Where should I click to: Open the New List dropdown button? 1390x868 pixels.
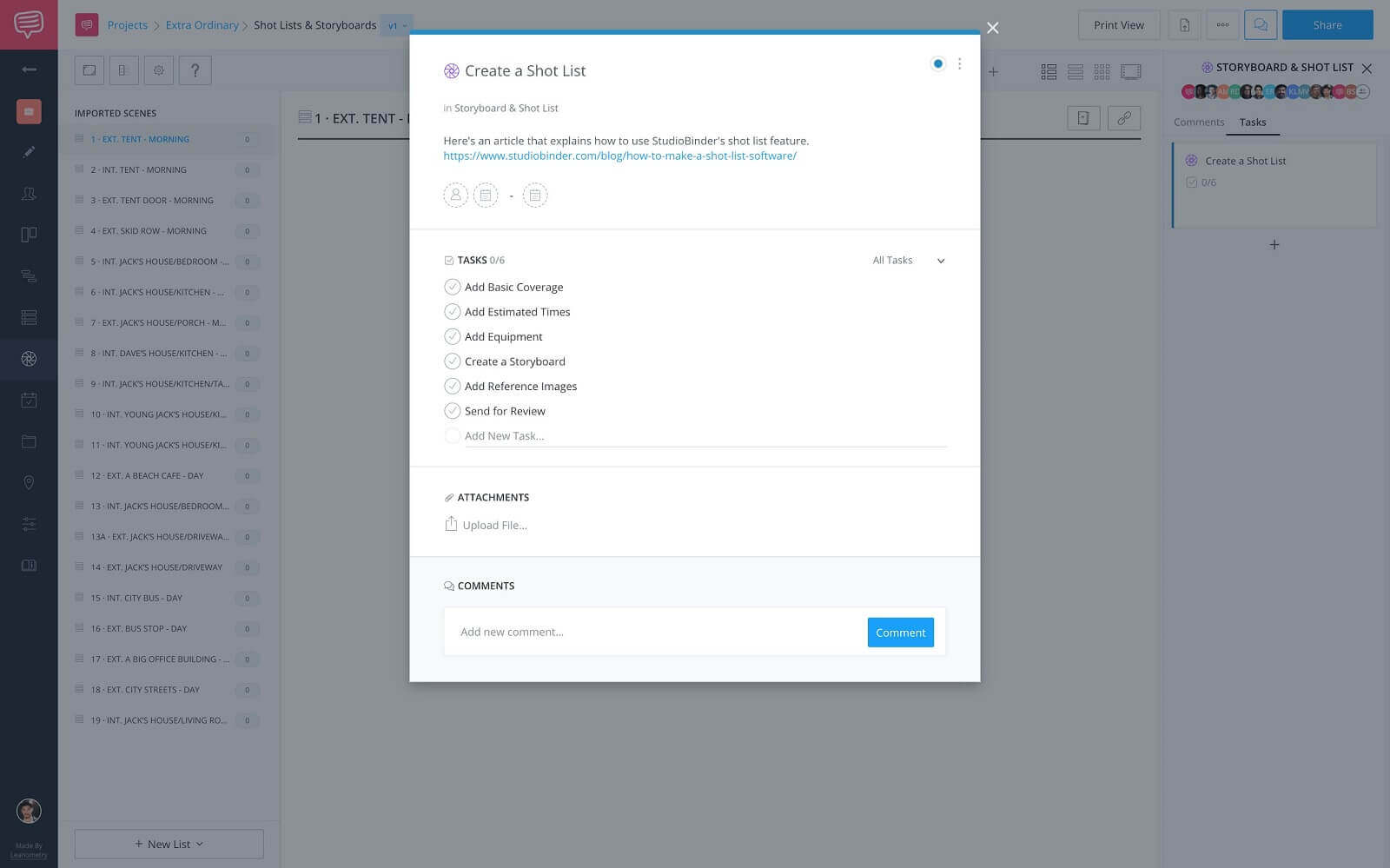169,844
